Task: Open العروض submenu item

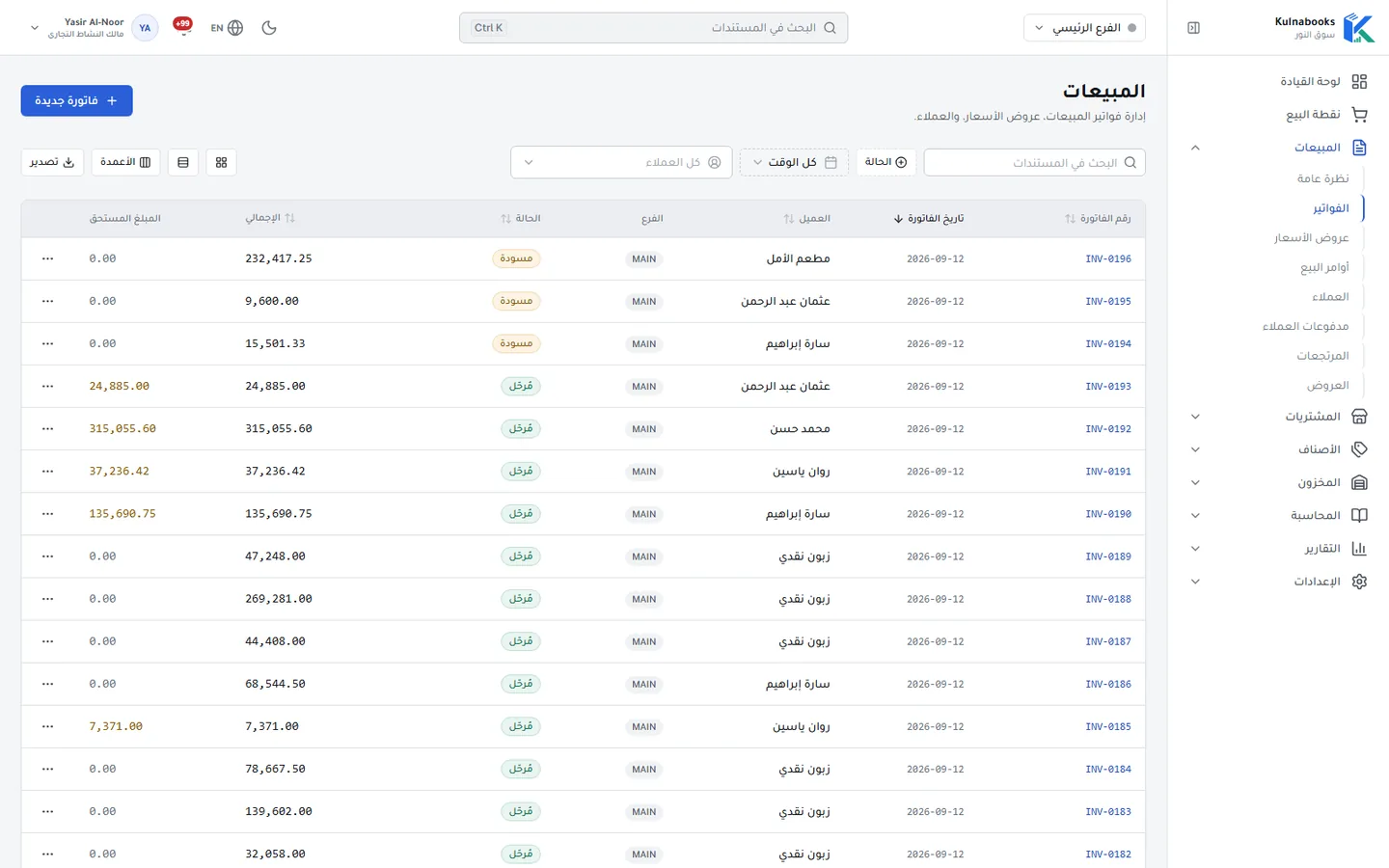Action: pos(1327,386)
